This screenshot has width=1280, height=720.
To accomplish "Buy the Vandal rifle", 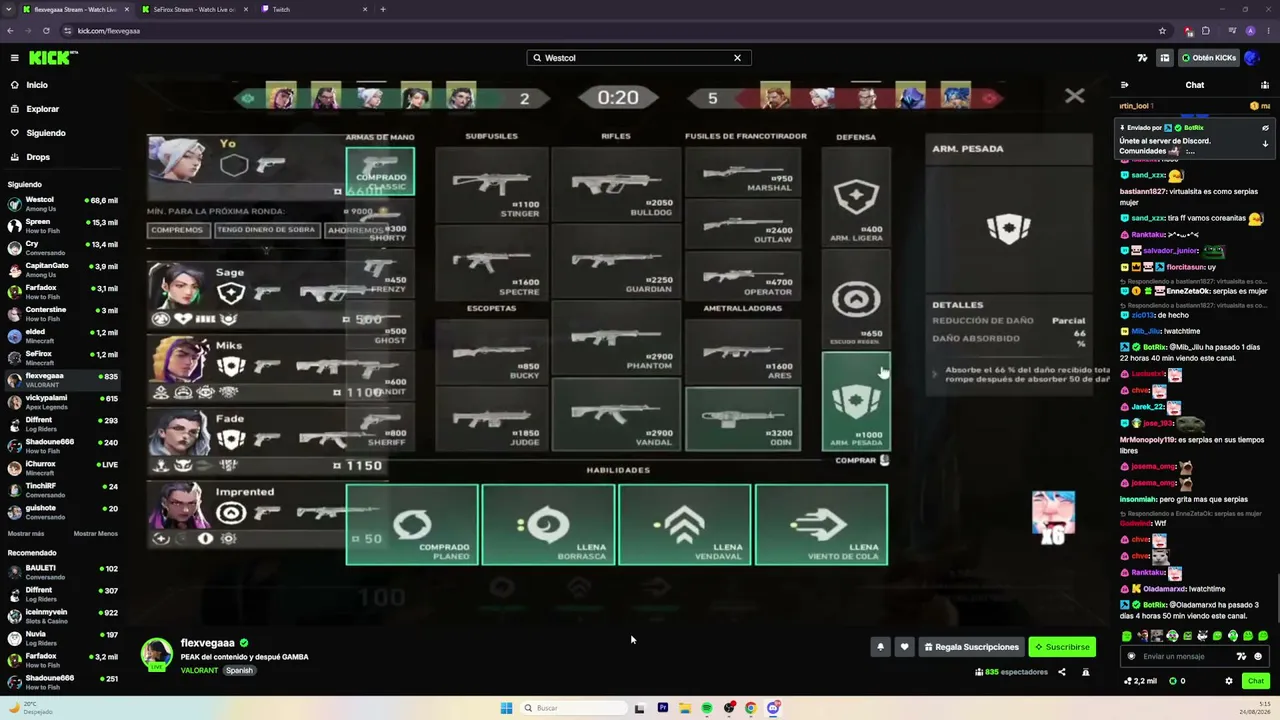I will tap(616, 414).
